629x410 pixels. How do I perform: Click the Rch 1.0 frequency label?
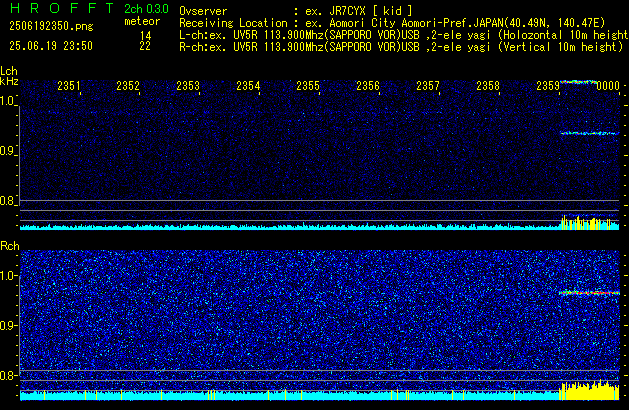[x=7, y=276]
